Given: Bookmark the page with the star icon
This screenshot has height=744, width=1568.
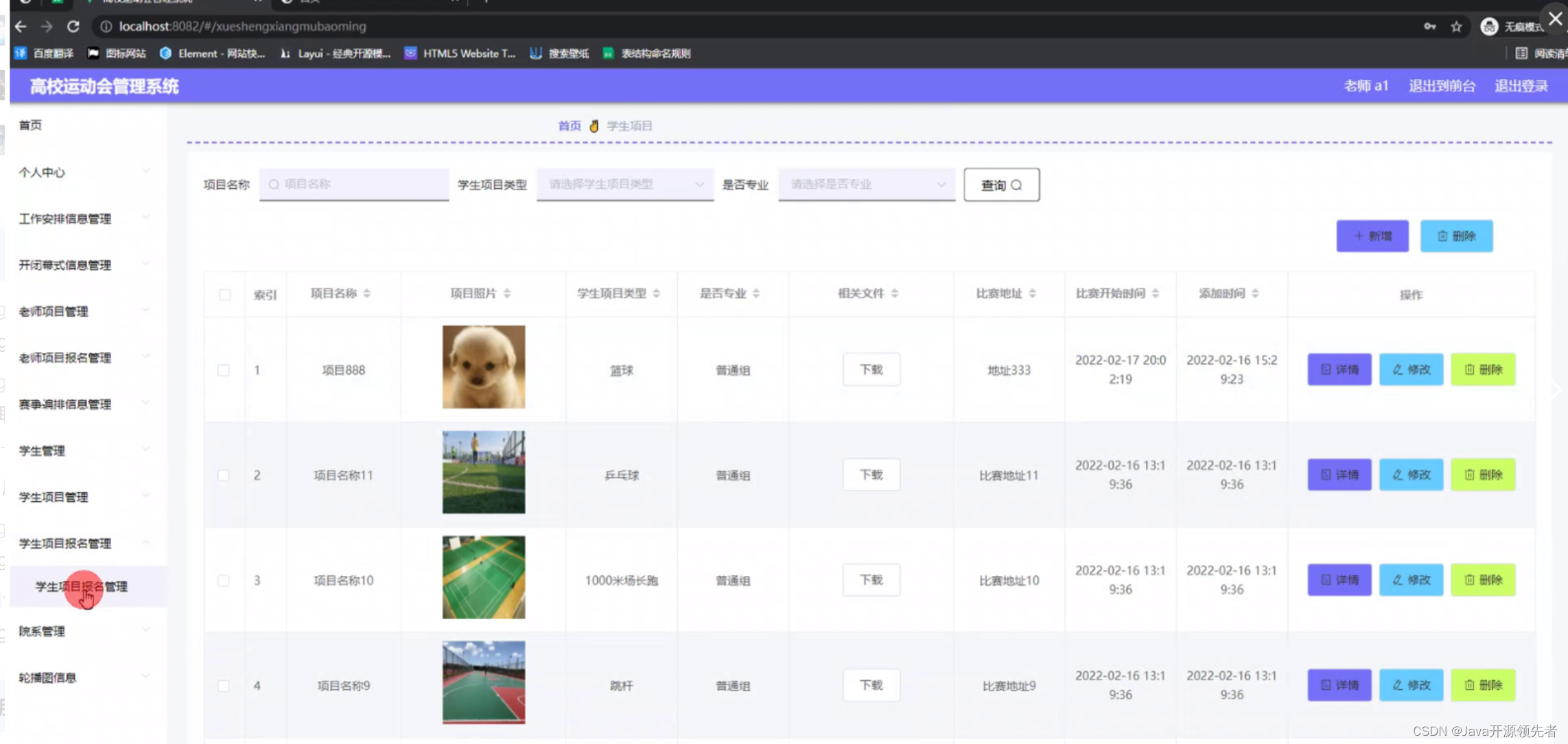Looking at the screenshot, I should (1455, 26).
